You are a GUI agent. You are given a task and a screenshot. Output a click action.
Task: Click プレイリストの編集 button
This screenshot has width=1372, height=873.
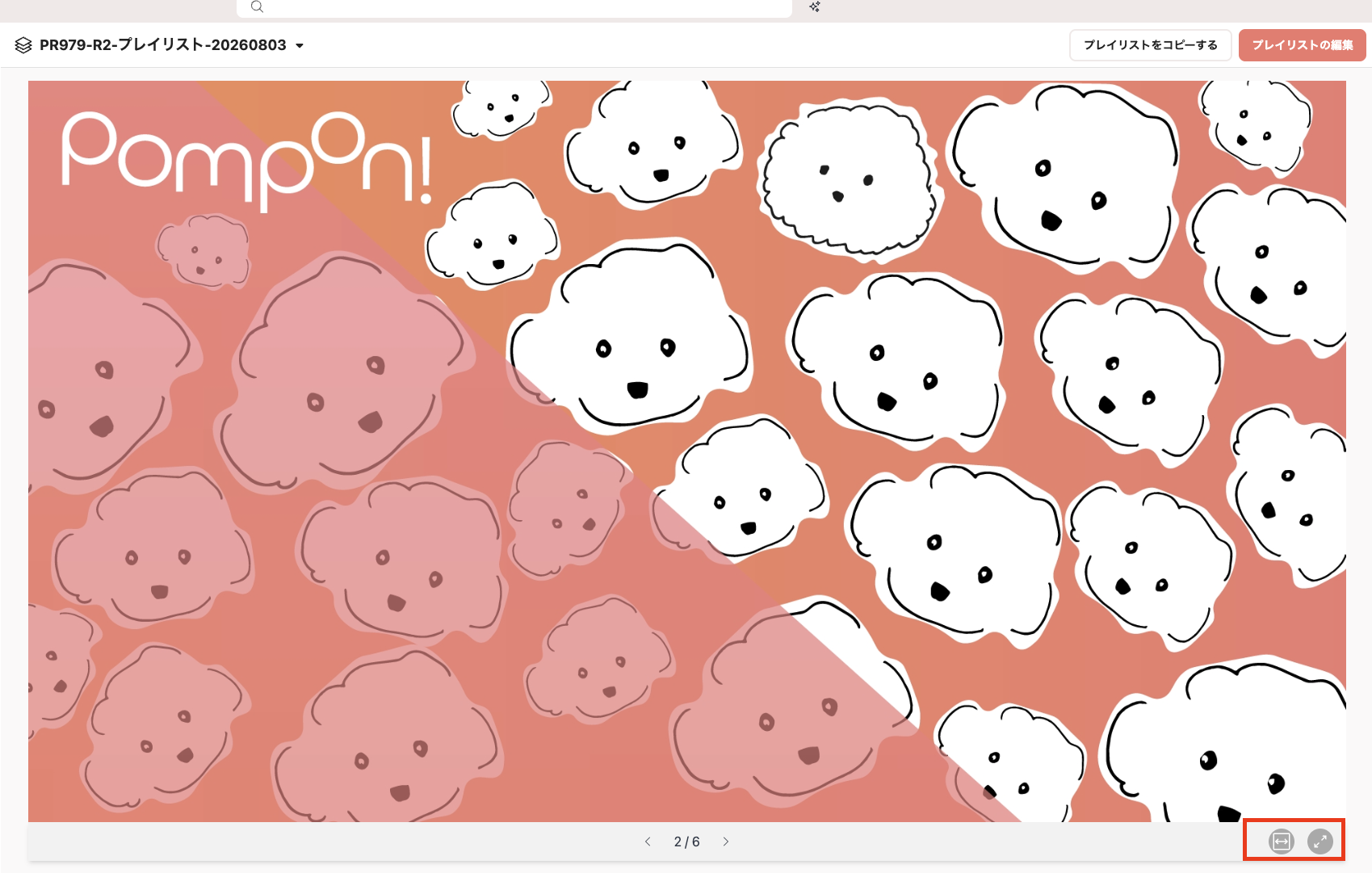point(1302,45)
